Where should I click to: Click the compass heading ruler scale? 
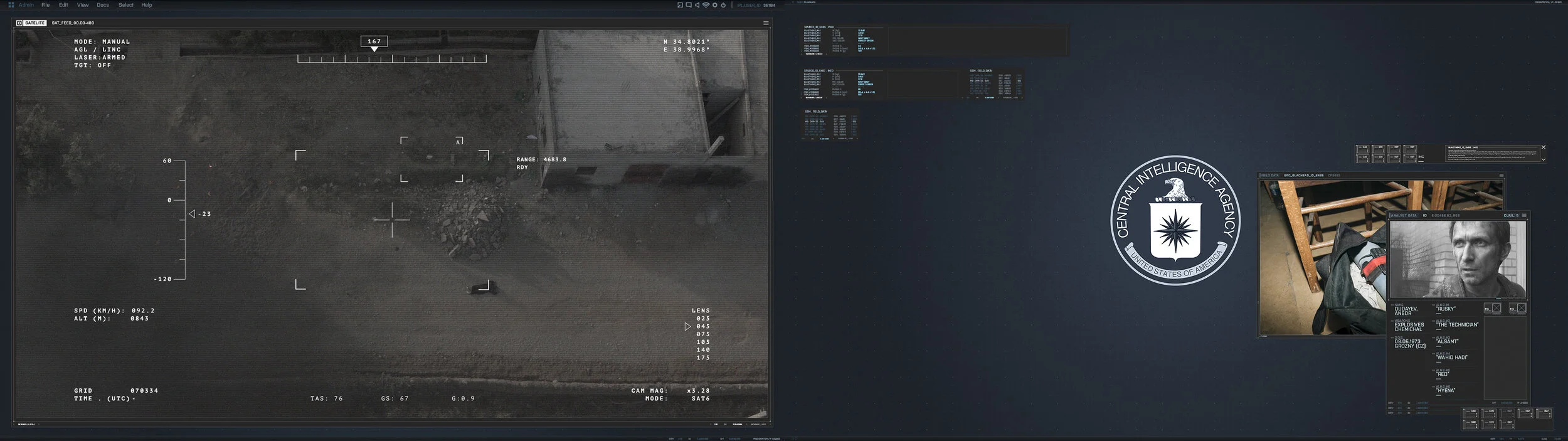point(392,59)
